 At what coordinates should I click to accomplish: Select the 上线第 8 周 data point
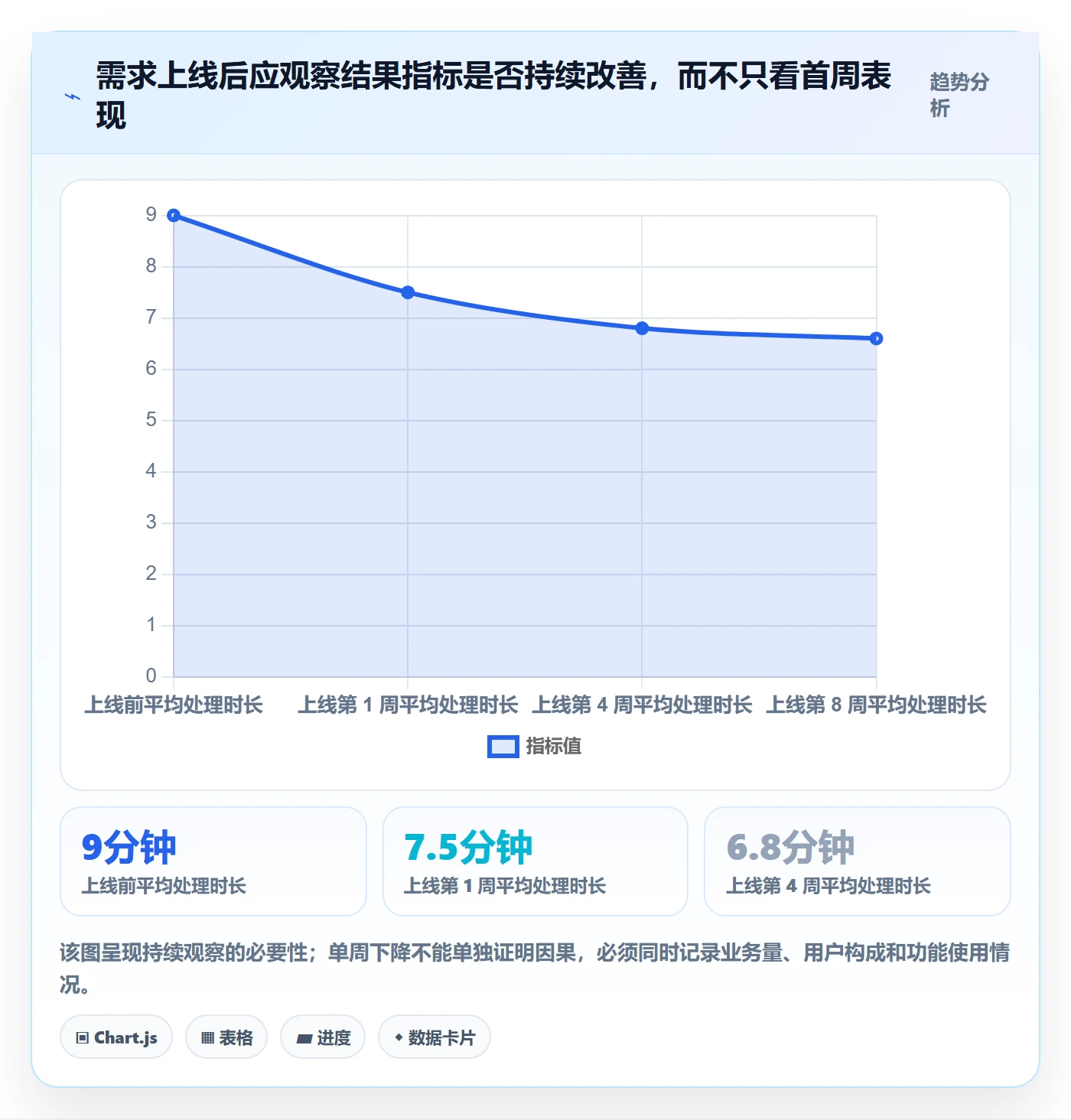click(x=876, y=338)
